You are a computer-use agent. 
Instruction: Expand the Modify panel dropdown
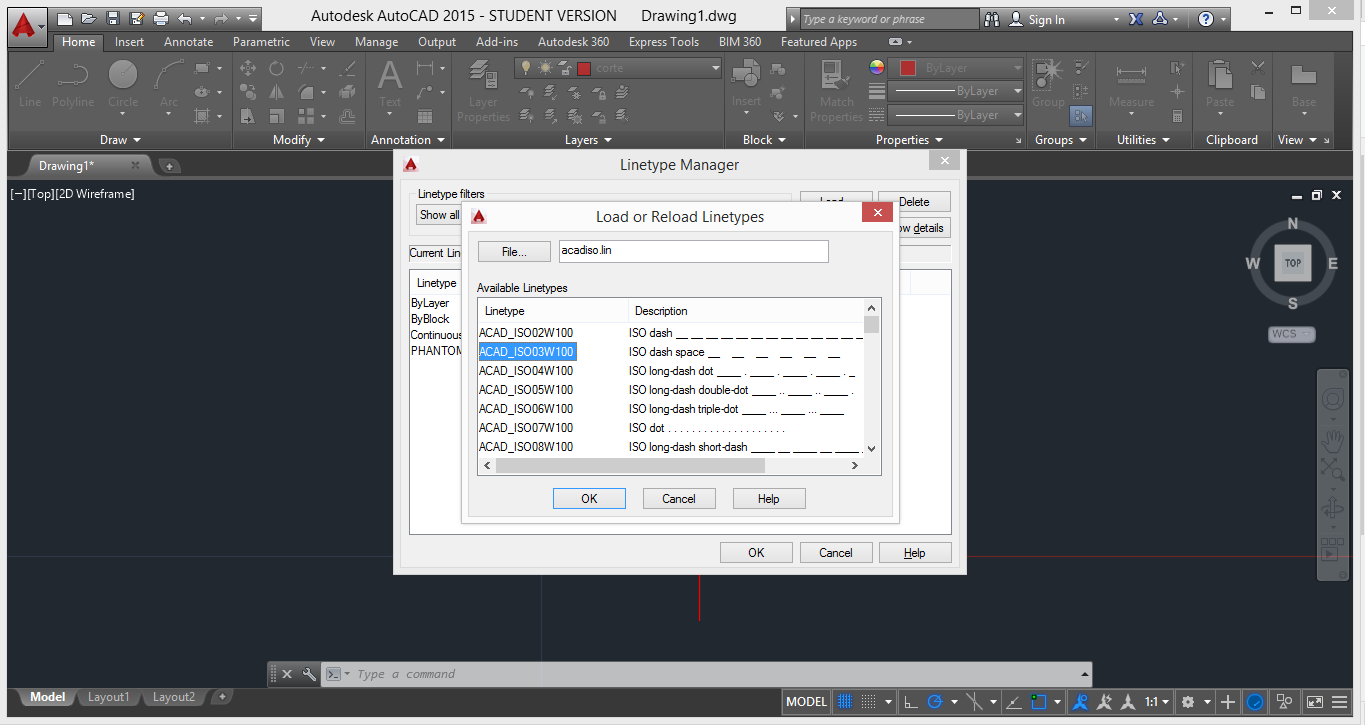pos(298,140)
